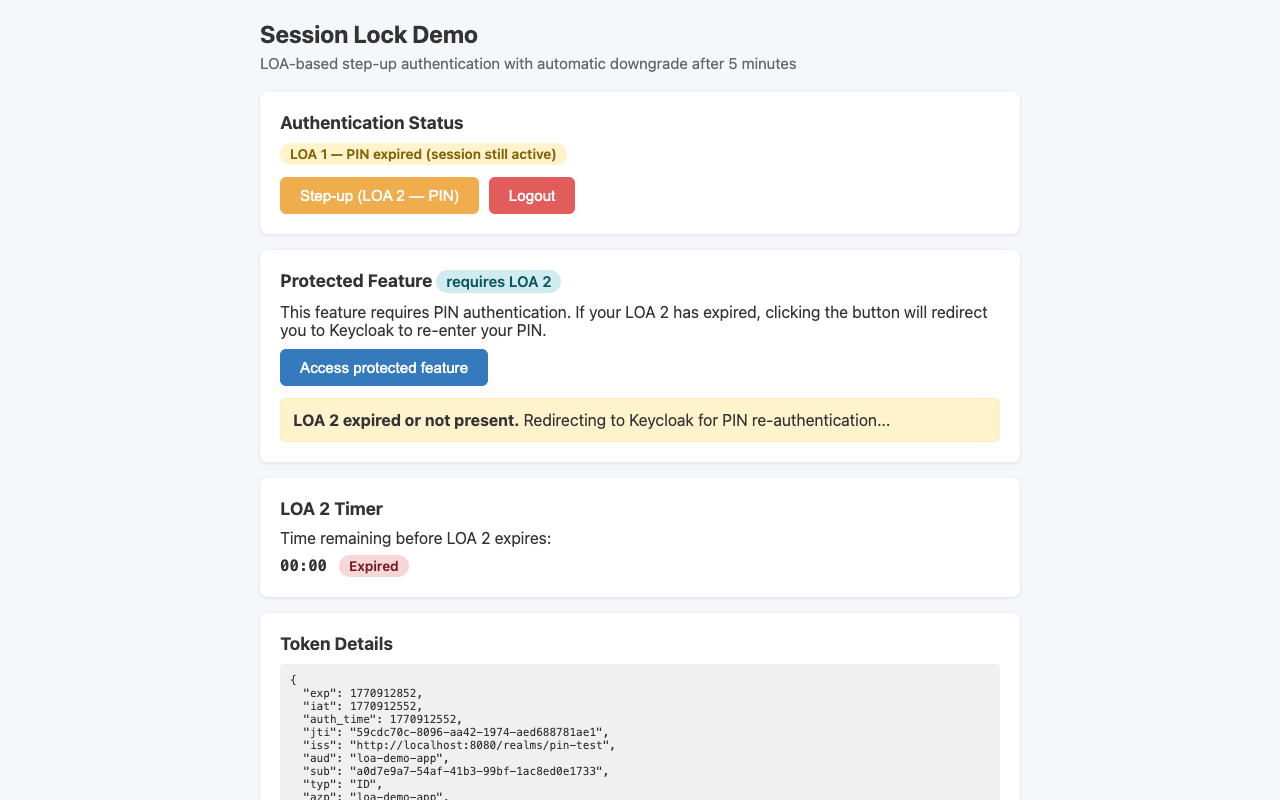Select the 'LOA 1 — PIN expired' status badge
1280x800 pixels.
coord(423,154)
